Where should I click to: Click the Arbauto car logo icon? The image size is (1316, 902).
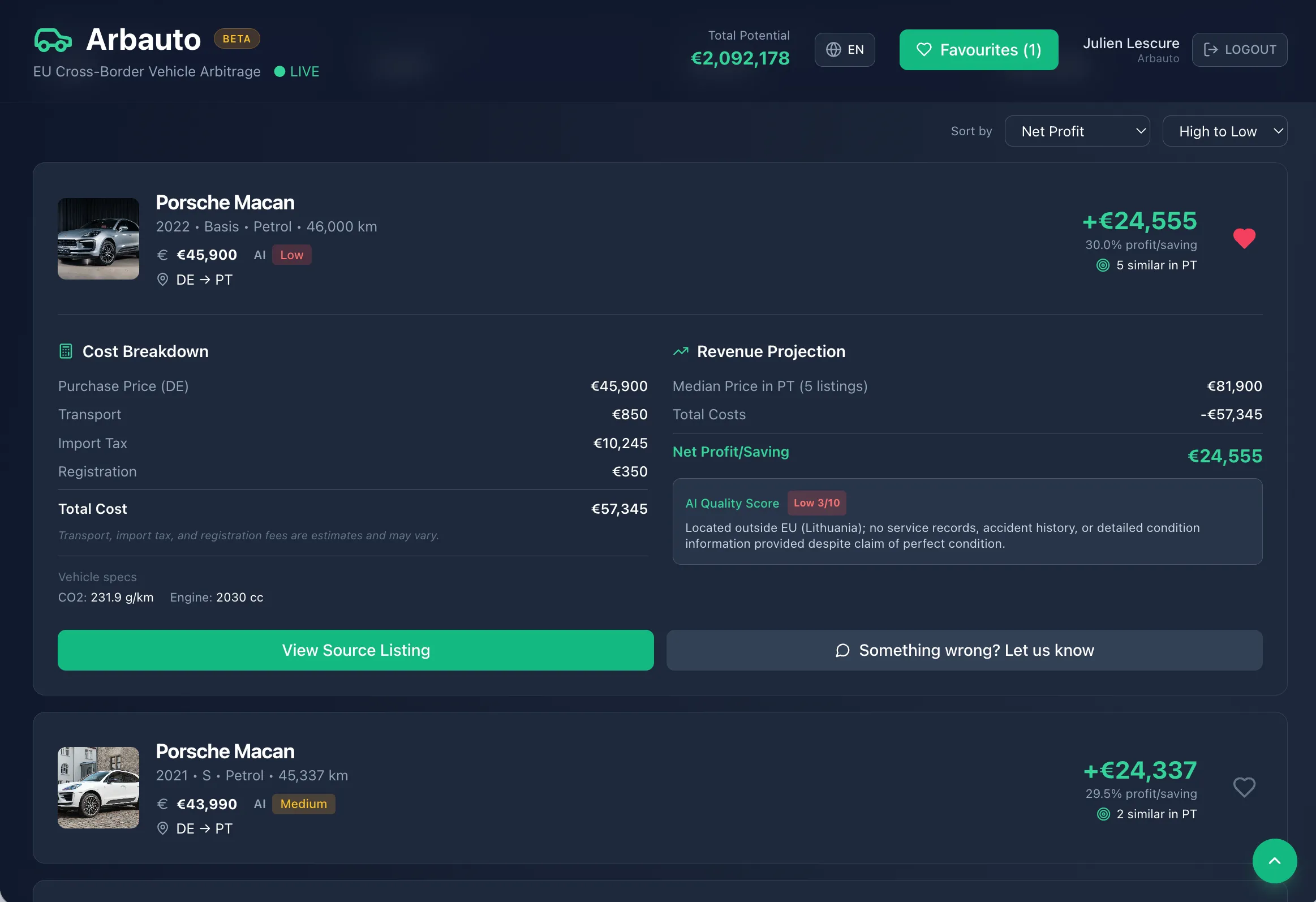click(x=53, y=40)
